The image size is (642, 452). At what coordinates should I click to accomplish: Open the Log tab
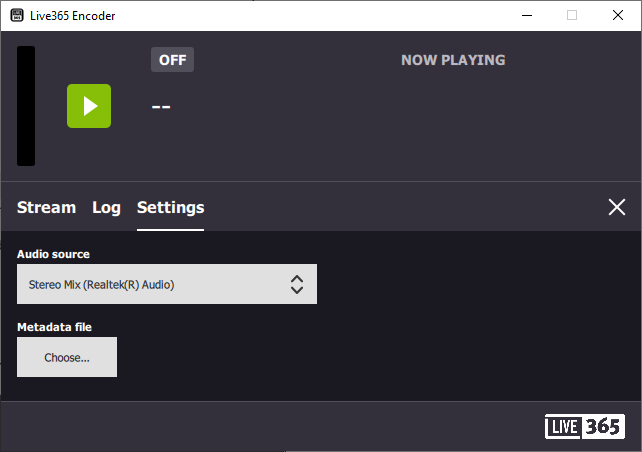point(106,207)
